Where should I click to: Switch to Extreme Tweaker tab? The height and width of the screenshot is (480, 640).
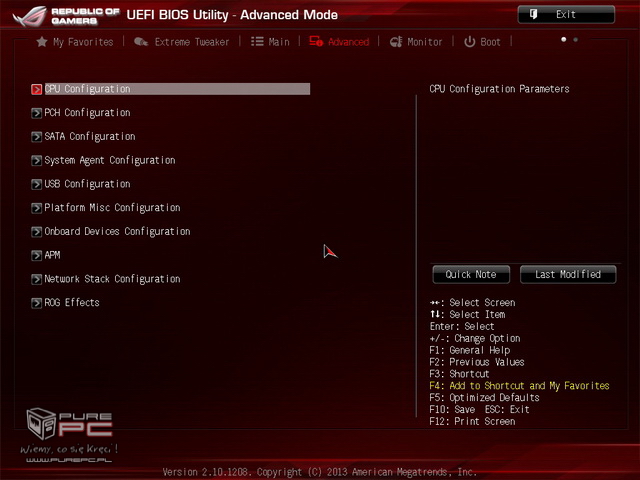point(191,42)
